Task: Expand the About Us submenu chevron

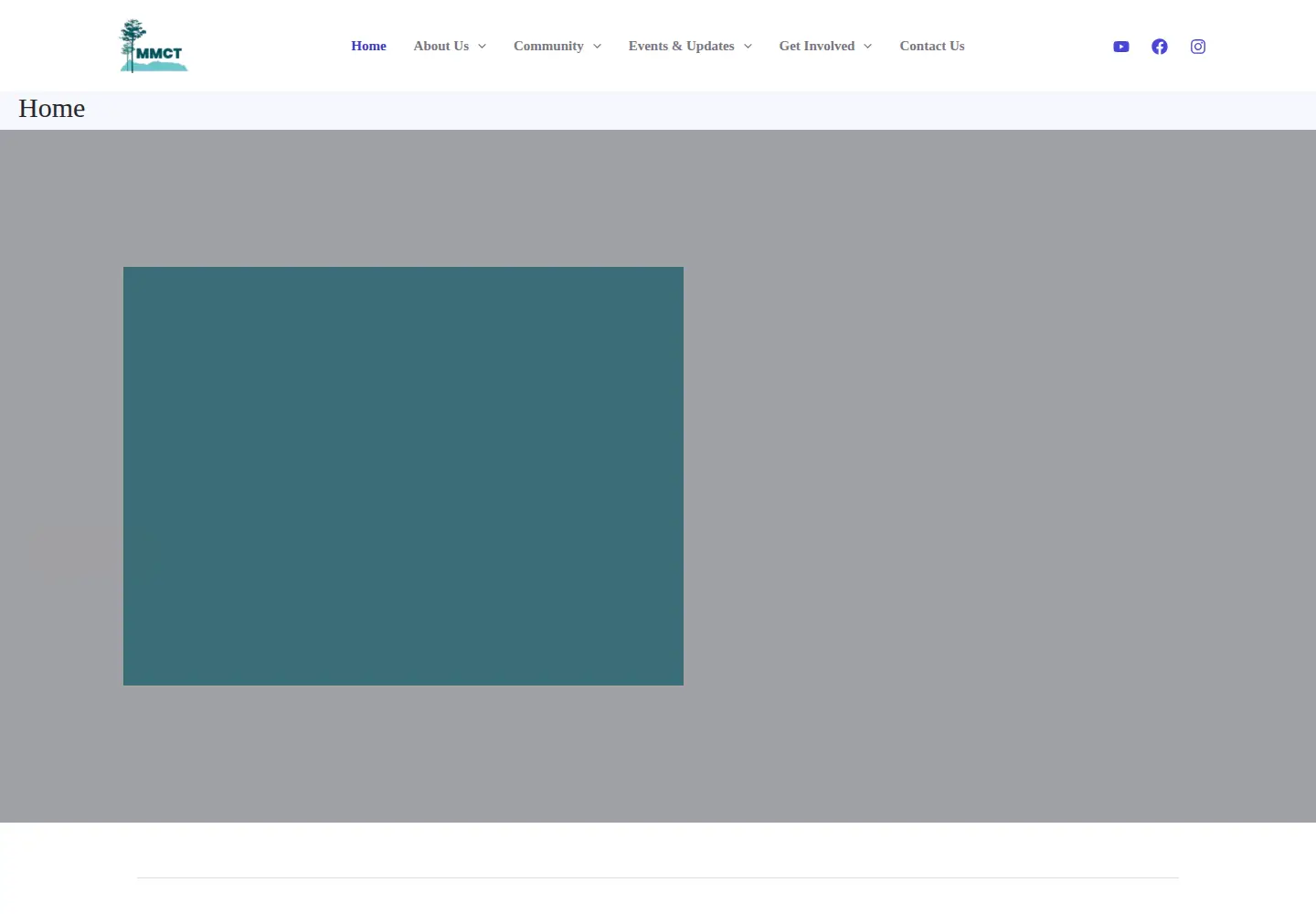Action: [482, 47]
